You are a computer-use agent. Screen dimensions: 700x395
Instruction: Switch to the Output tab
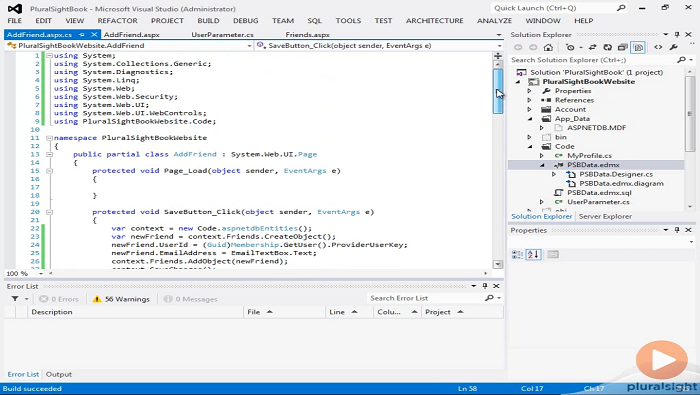point(59,374)
